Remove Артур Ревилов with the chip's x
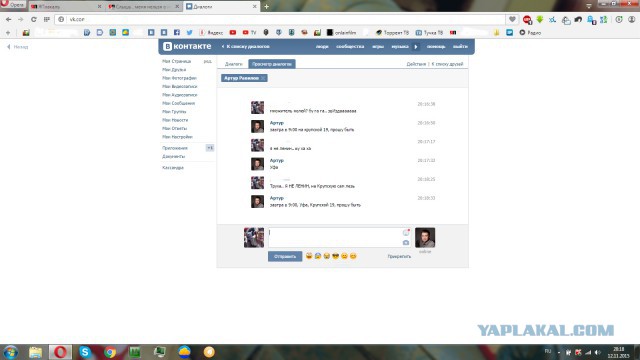The height and width of the screenshot is (360, 640). point(263,78)
